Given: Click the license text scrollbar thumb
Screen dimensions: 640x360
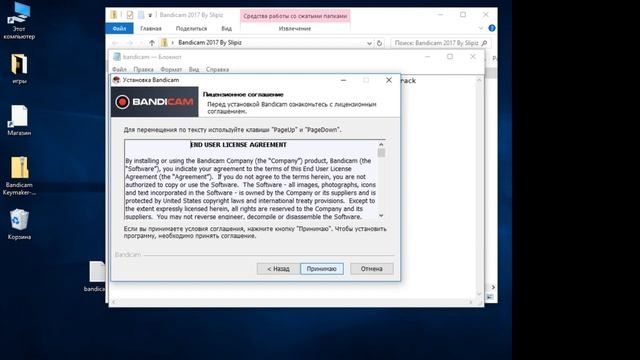Looking at the screenshot, I should pos(381,153).
